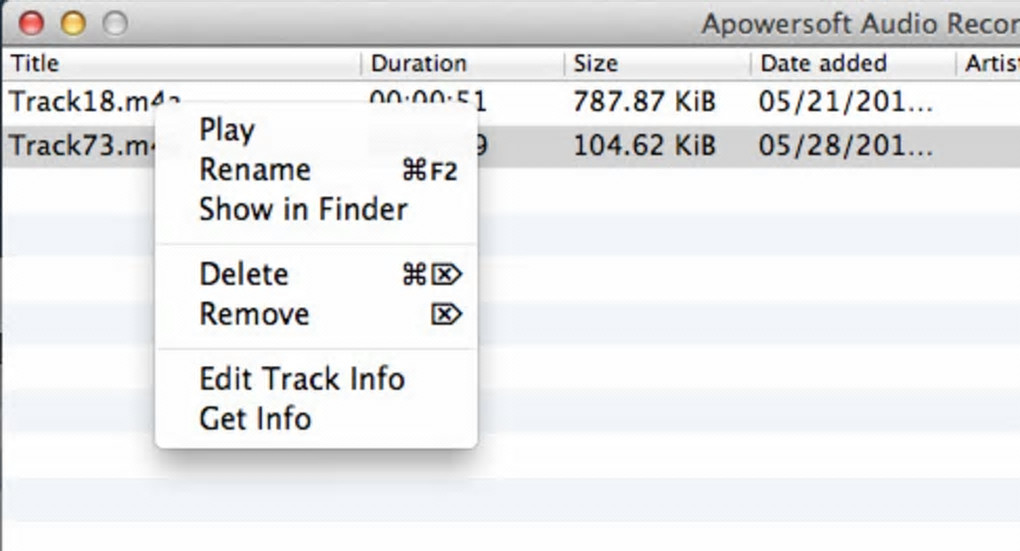Click Get Info menu entry

pyautogui.click(x=255, y=418)
